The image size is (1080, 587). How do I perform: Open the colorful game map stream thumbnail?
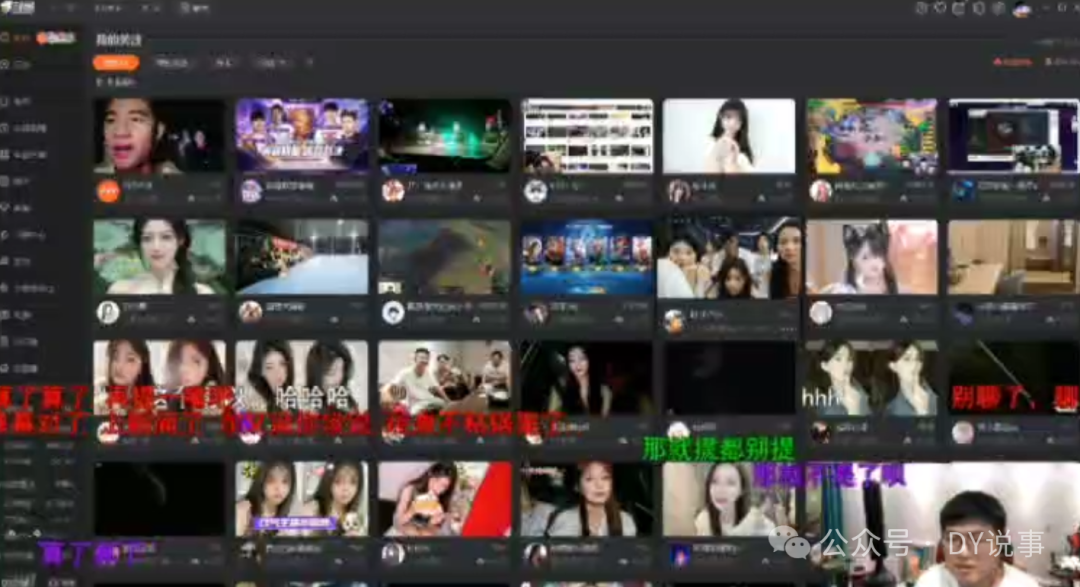871,136
